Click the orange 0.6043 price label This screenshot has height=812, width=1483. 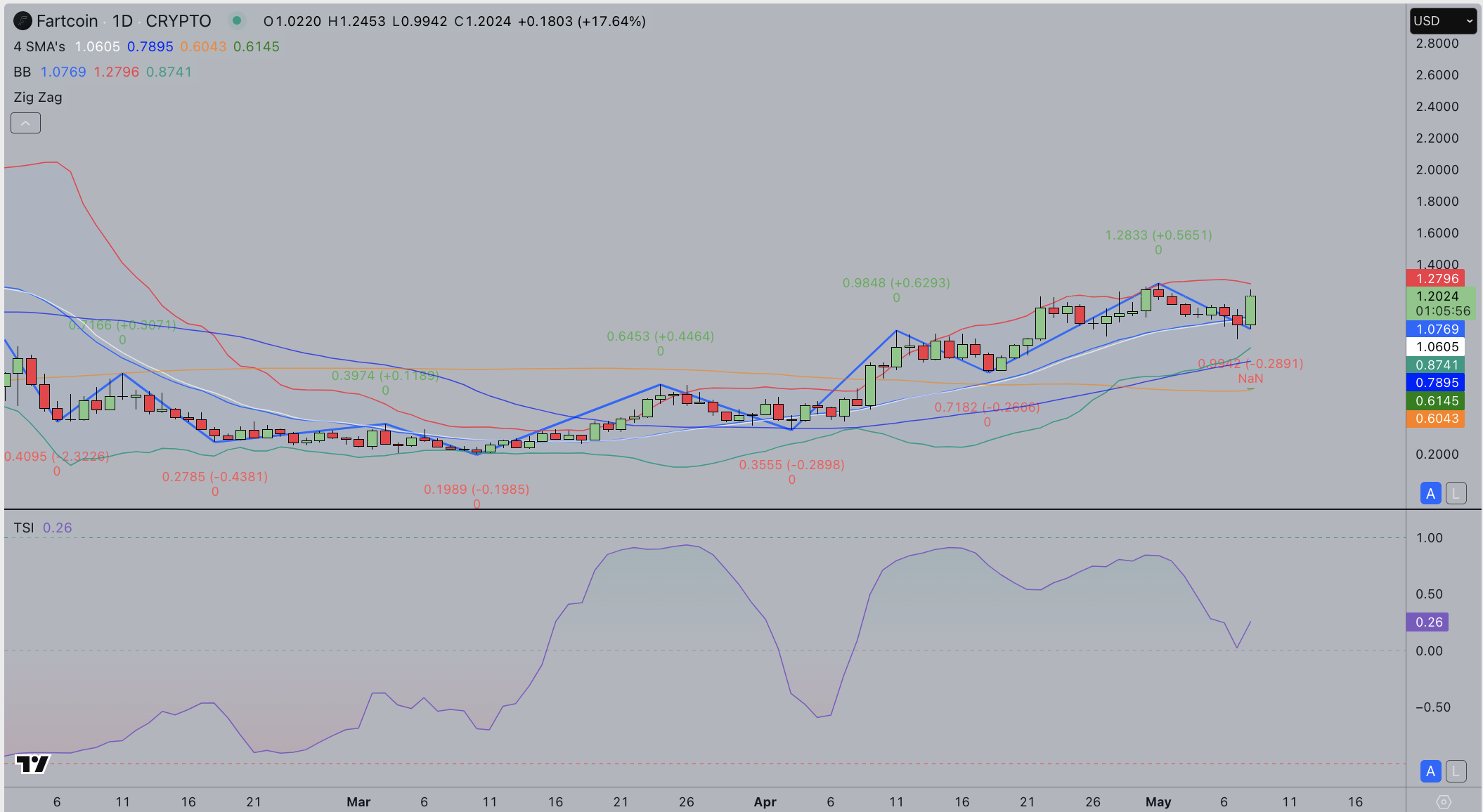(x=1436, y=419)
